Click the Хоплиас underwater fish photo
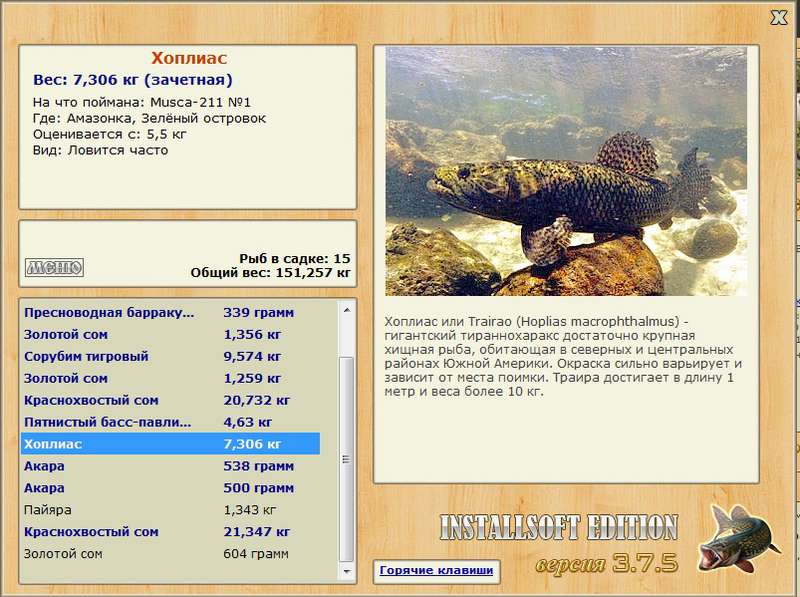 click(566, 171)
